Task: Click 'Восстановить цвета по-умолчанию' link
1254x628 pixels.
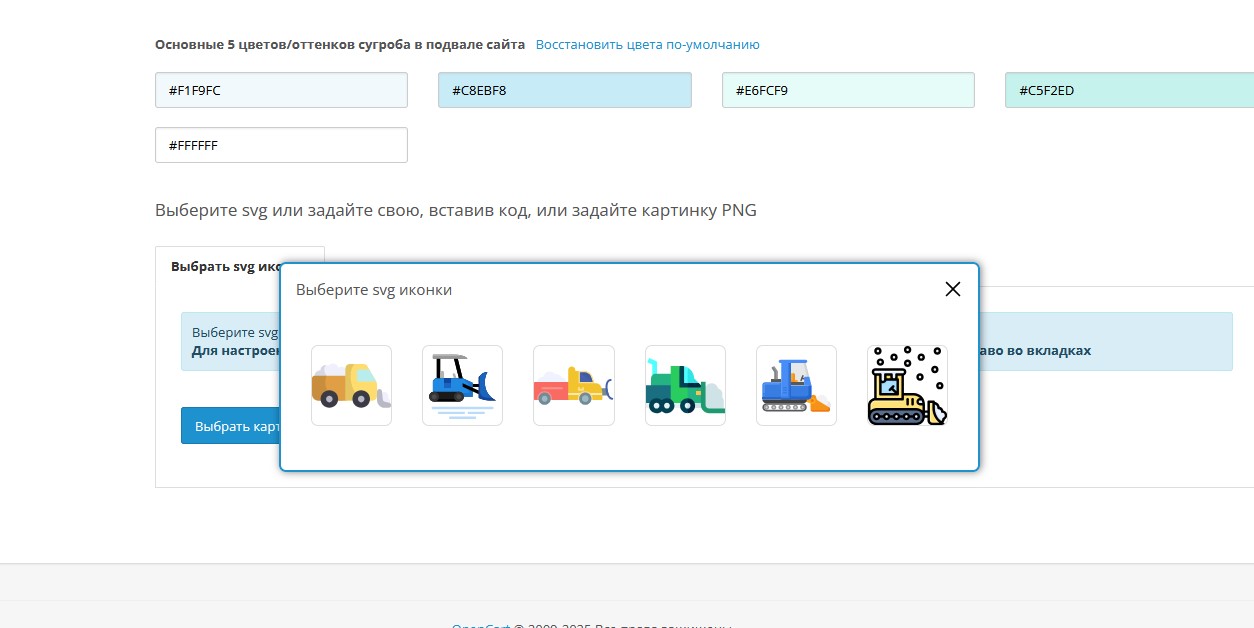Action: (x=647, y=45)
